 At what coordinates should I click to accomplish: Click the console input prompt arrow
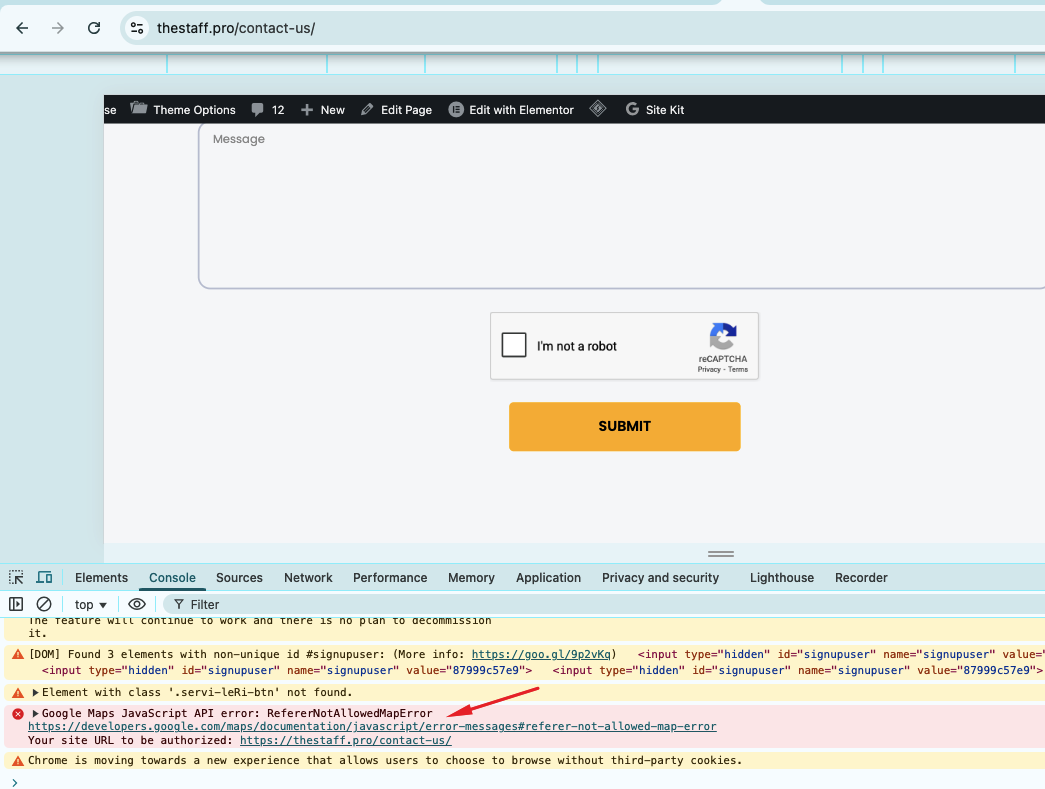coord(15,782)
